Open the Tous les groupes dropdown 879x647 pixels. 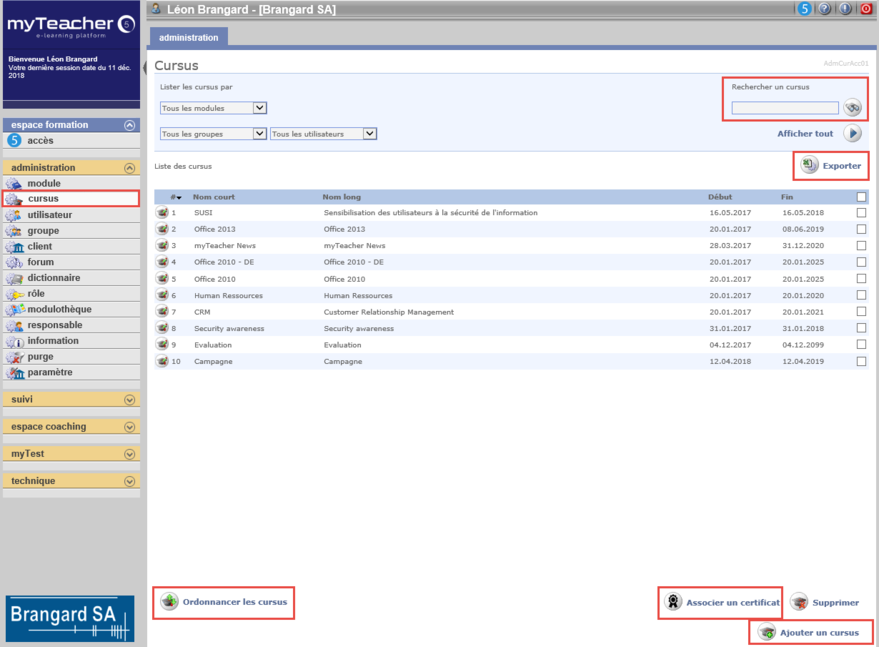point(213,134)
